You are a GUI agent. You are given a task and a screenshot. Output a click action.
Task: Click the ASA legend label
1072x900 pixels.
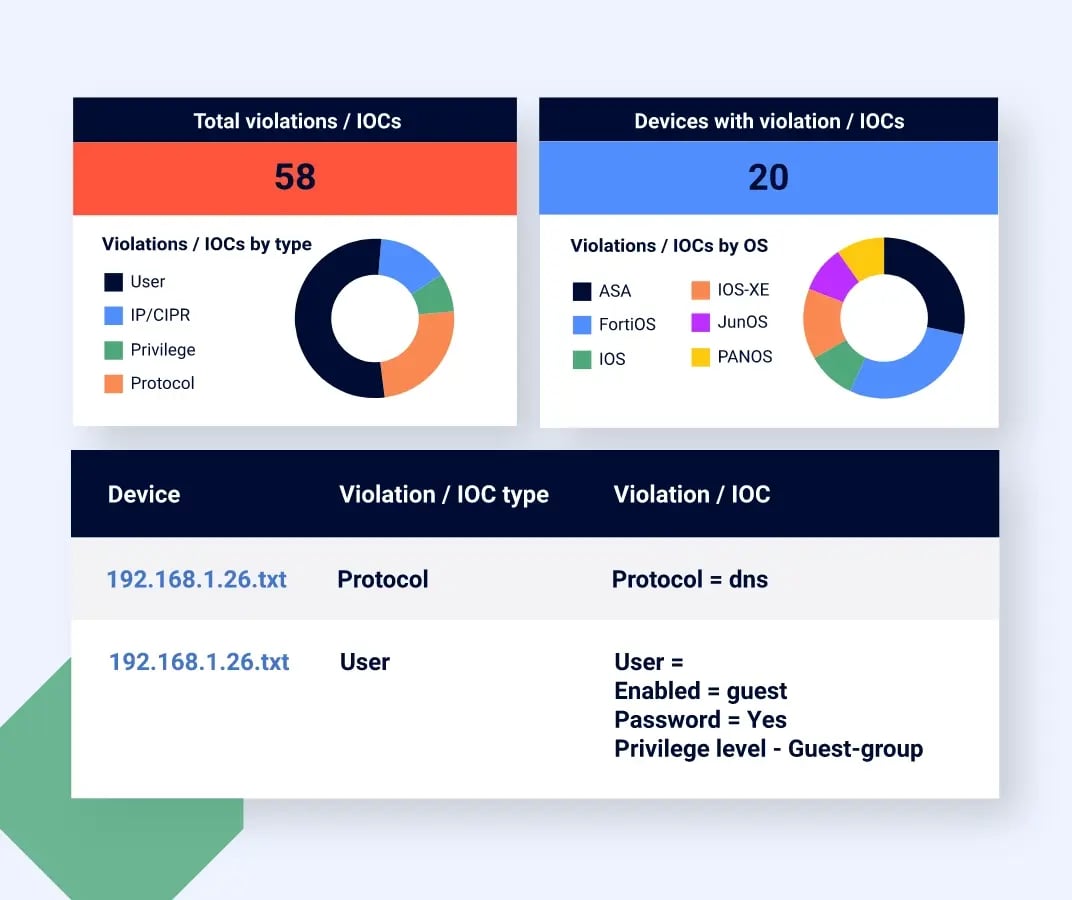pos(615,291)
